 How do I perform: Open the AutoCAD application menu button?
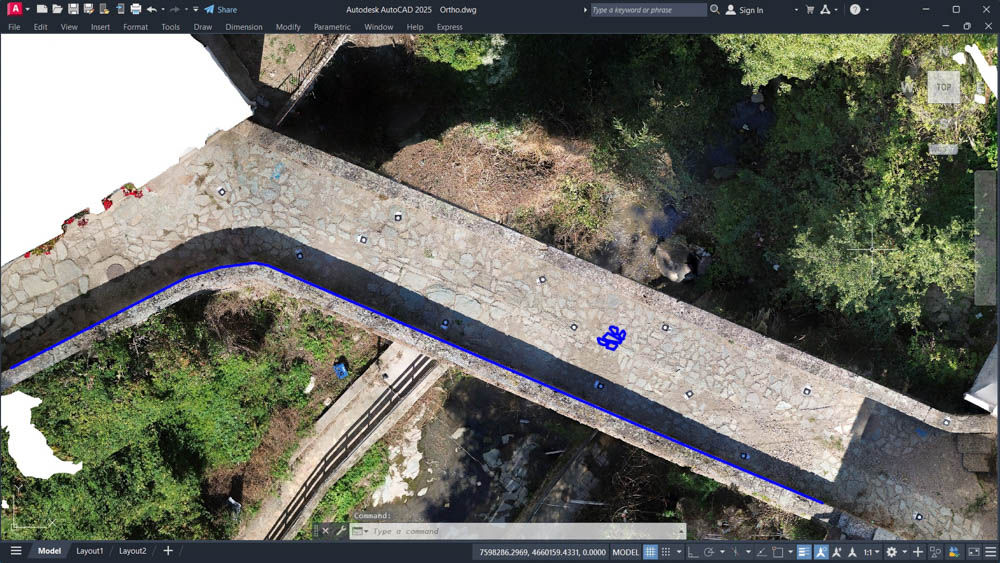pos(14,9)
